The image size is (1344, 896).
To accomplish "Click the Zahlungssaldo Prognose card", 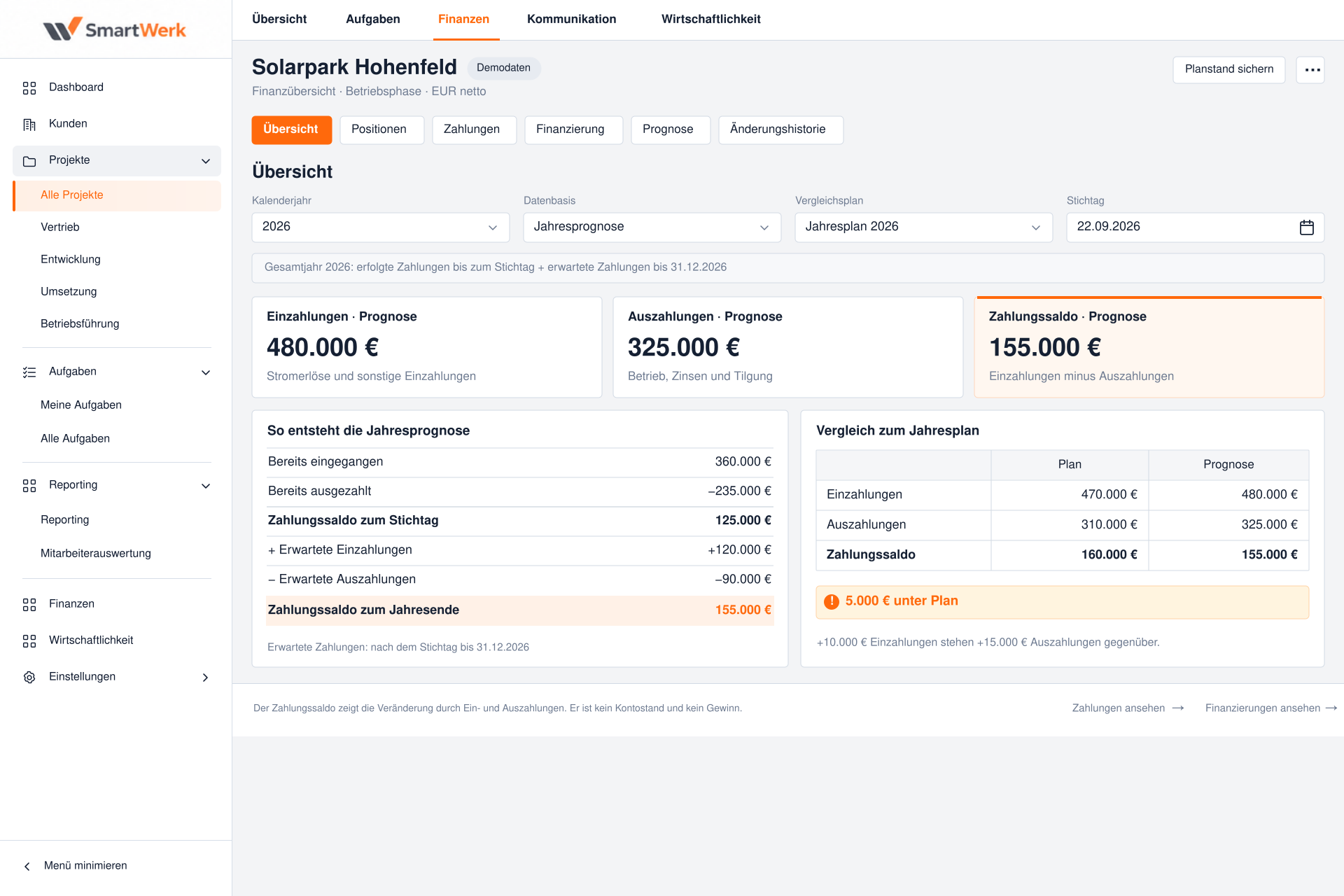I will 1149,347.
